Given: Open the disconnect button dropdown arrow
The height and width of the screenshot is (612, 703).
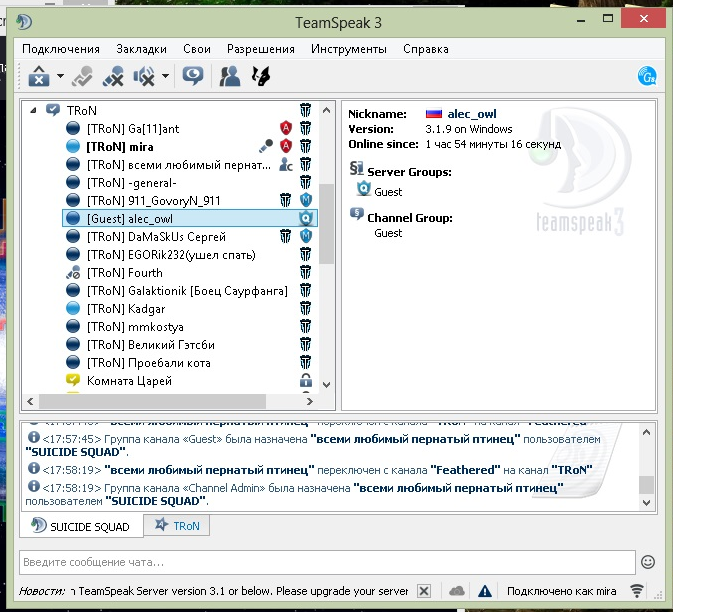Looking at the screenshot, I should (60, 76).
